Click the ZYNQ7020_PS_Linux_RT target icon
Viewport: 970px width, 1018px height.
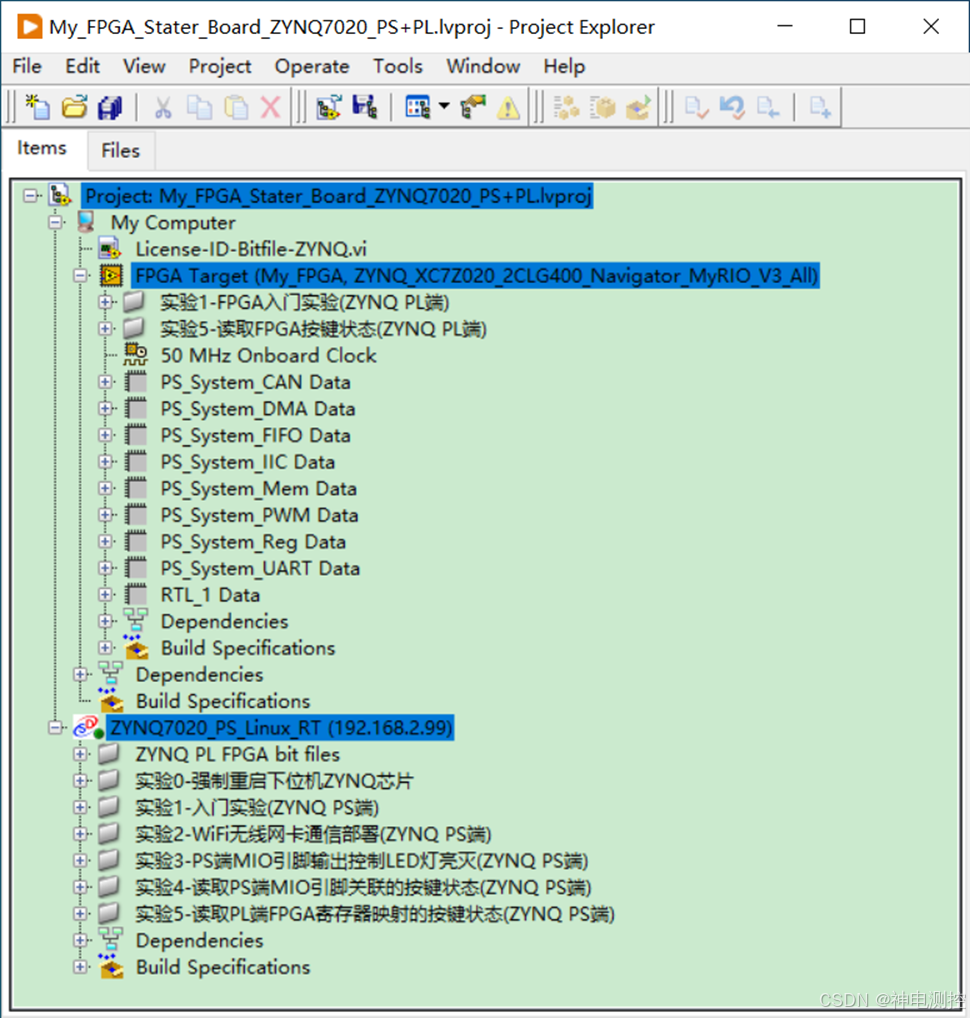[x=89, y=727]
